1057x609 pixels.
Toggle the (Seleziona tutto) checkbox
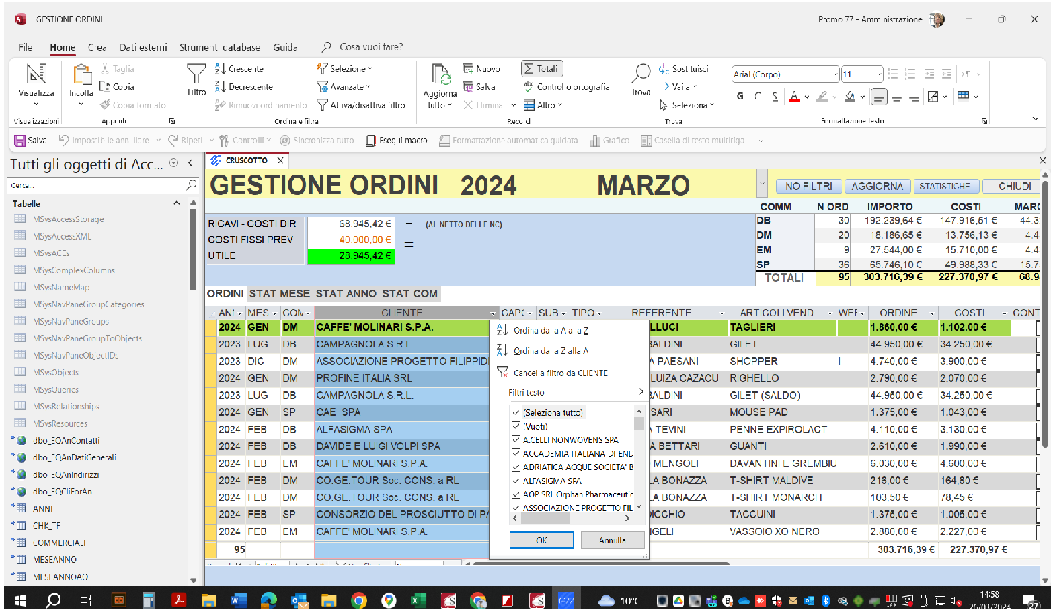tap(516, 412)
